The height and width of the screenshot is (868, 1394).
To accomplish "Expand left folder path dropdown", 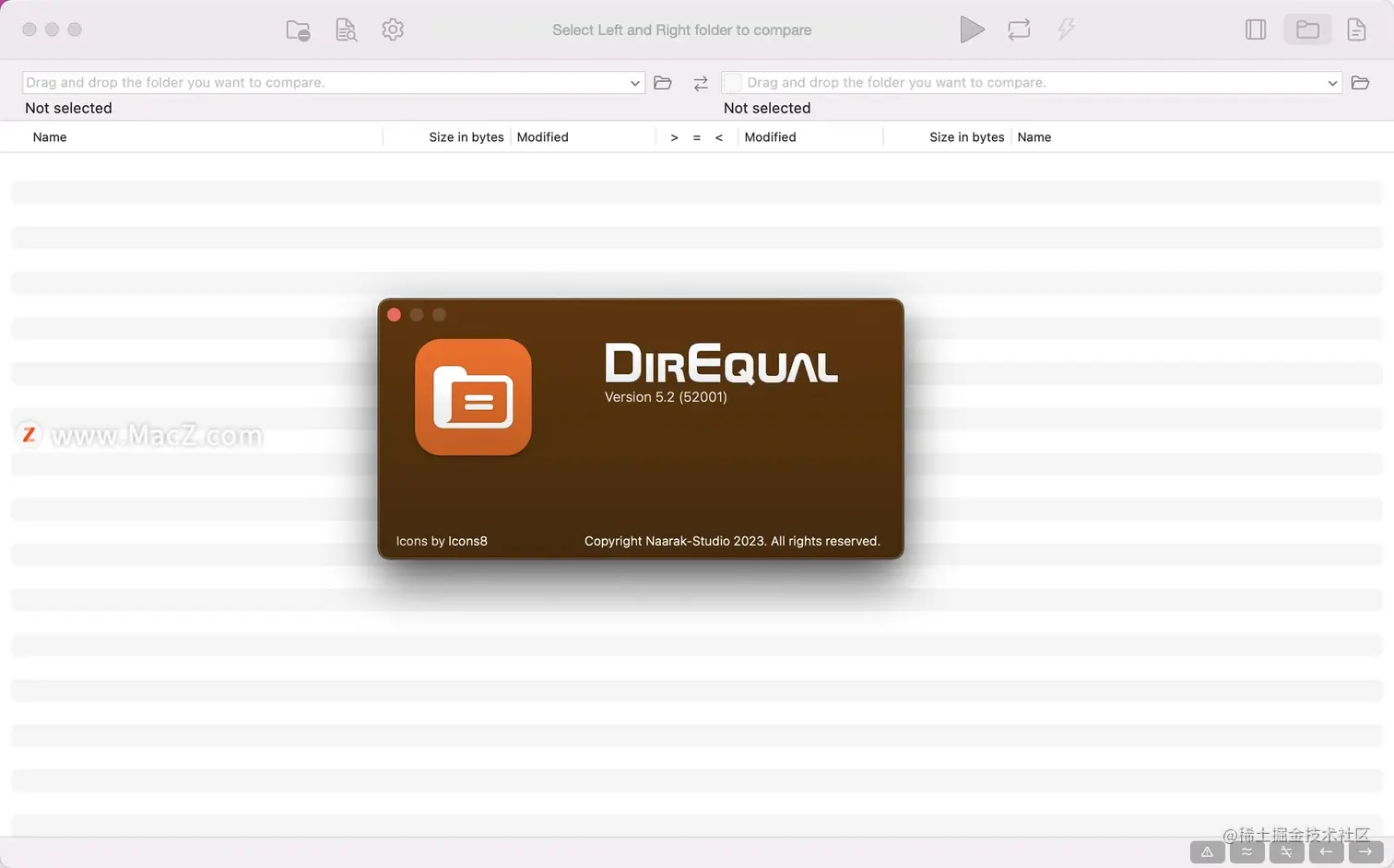I will (x=635, y=83).
